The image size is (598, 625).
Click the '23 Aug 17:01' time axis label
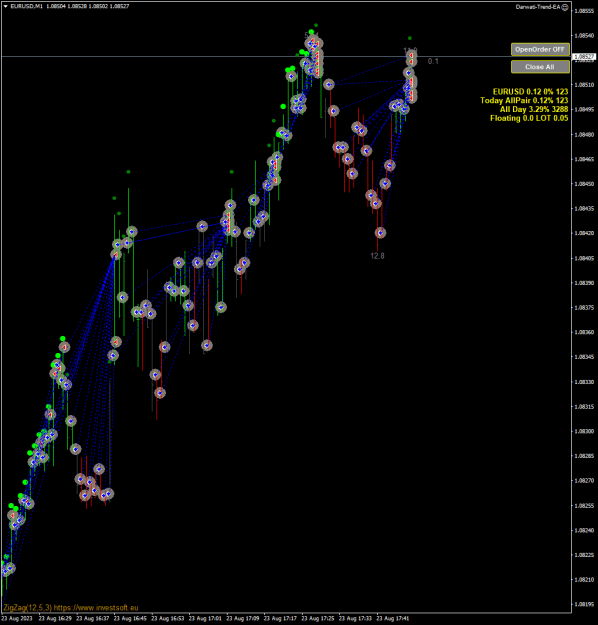tap(205, 619)
